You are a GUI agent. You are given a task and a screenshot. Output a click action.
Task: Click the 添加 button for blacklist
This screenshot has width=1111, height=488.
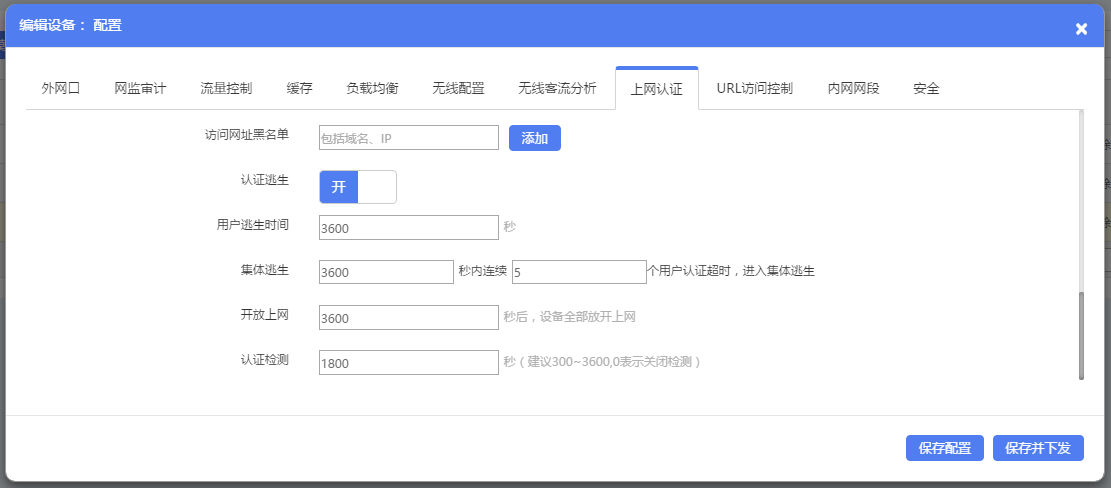coord(534,138)
